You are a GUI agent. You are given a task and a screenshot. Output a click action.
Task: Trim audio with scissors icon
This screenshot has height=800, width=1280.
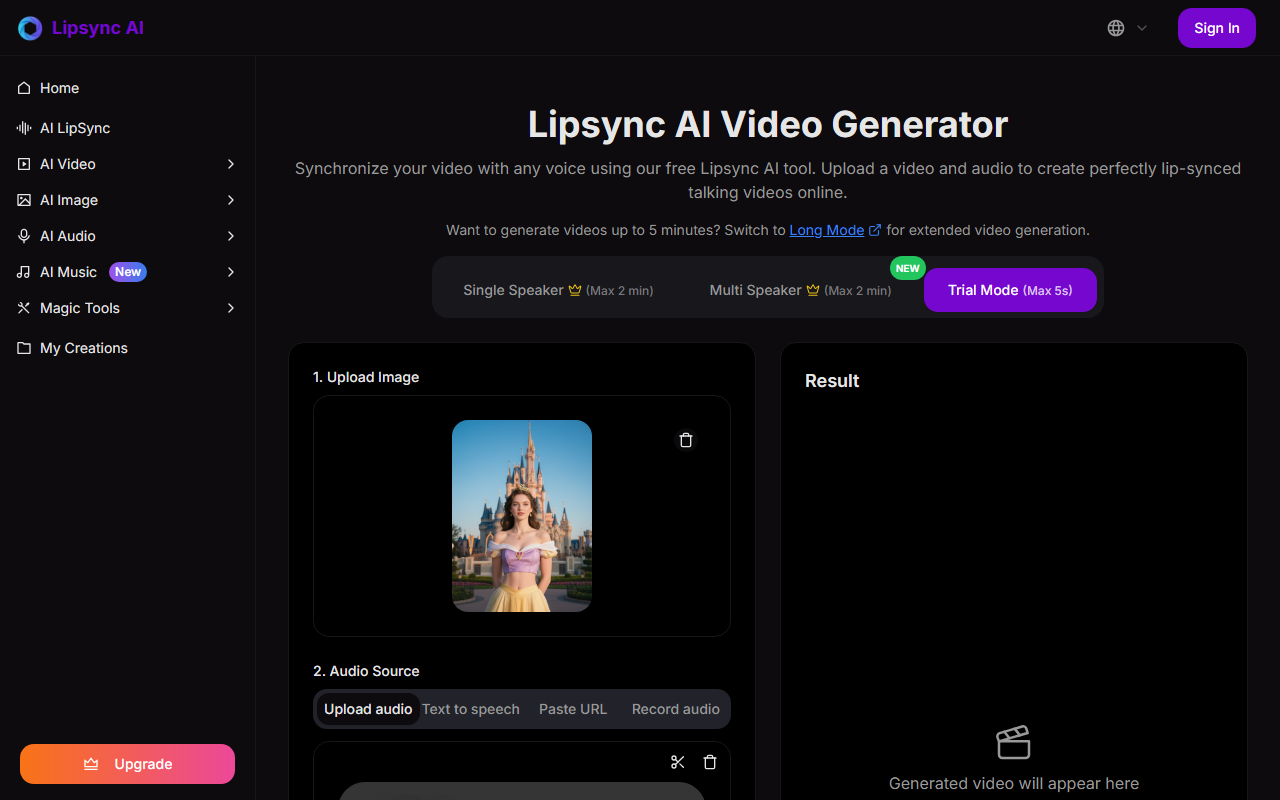[678, 762]
